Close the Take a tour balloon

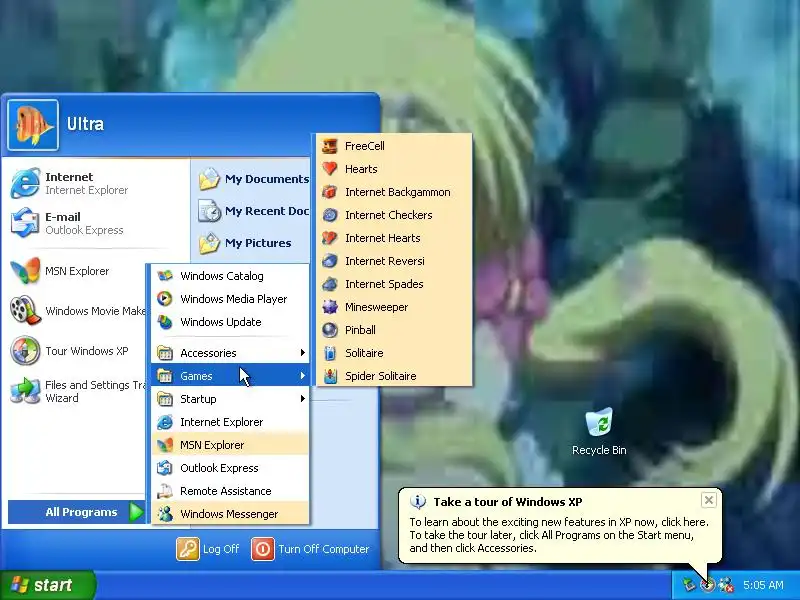click(709, 501)
